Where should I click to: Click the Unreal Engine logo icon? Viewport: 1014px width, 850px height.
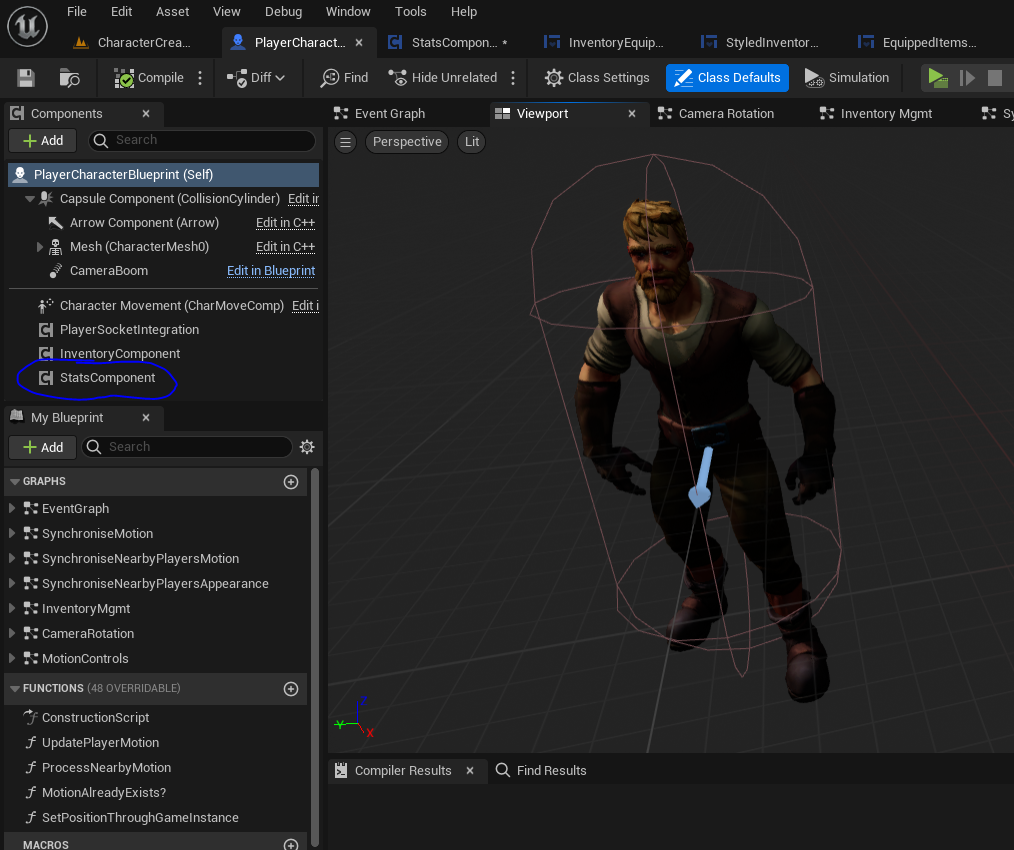27,27
